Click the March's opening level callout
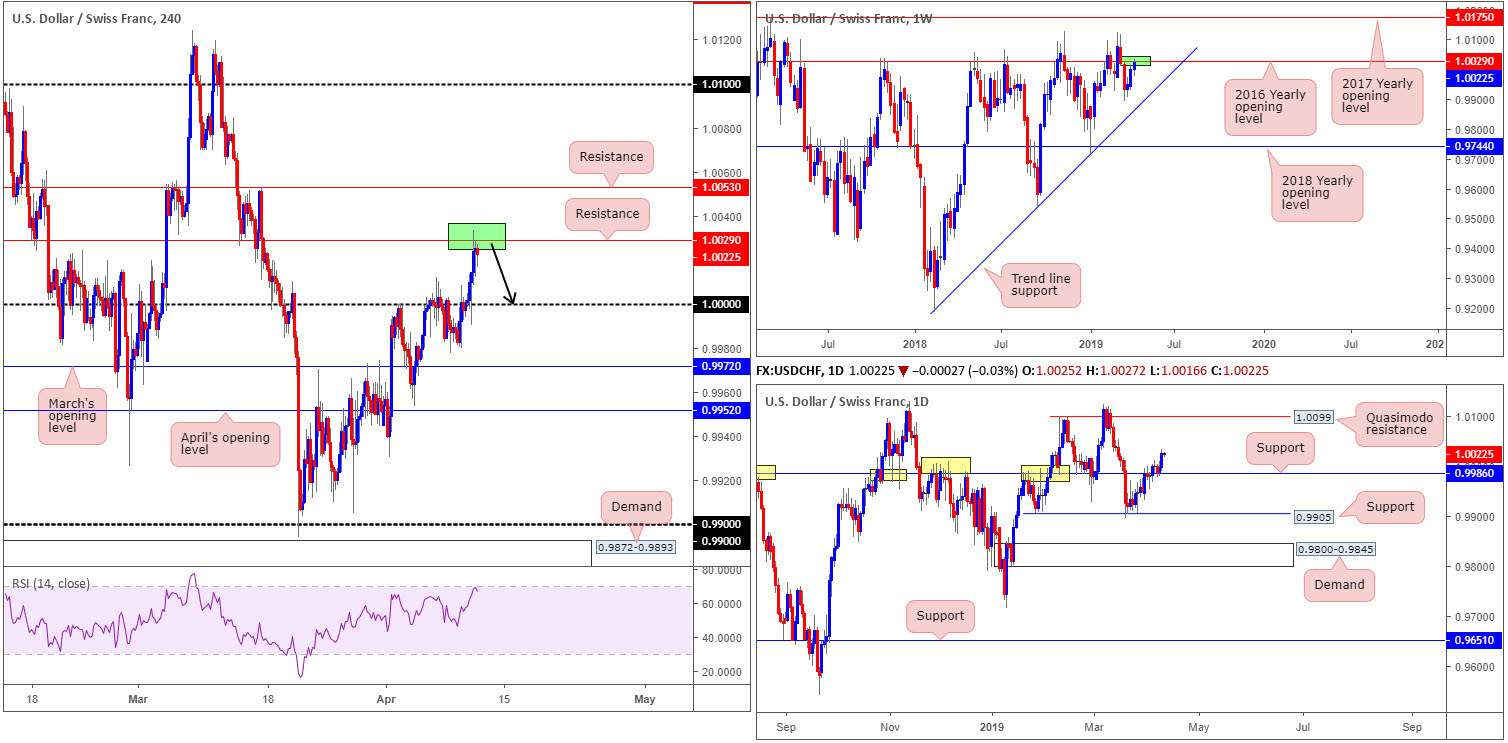Viewport: 1508px width, 743px height. tap(71, 418)
